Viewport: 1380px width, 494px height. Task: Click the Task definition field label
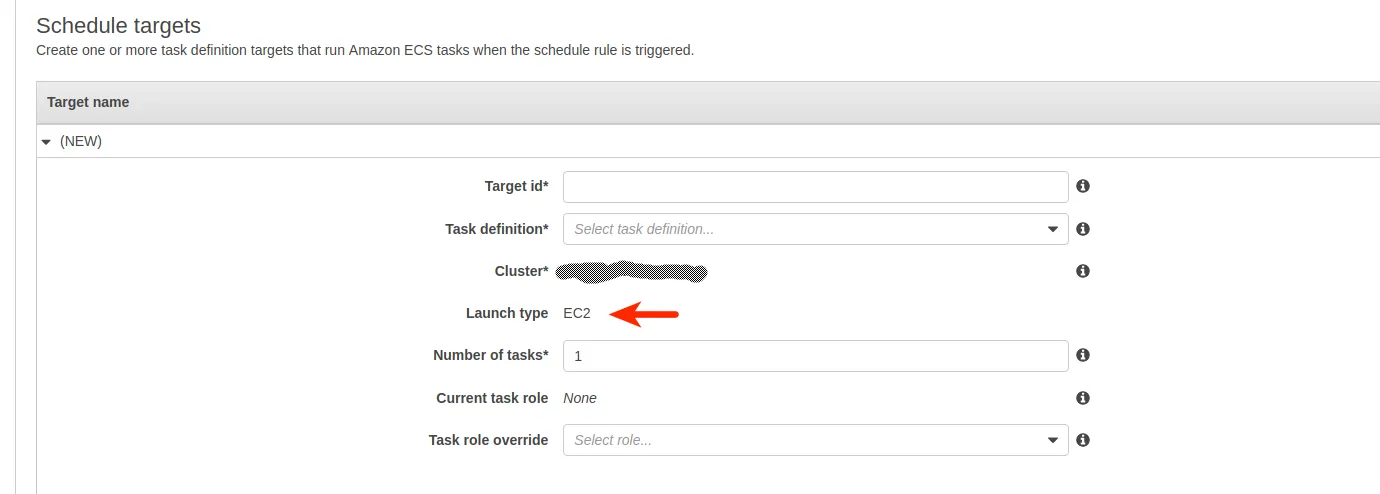coord(496,229)
